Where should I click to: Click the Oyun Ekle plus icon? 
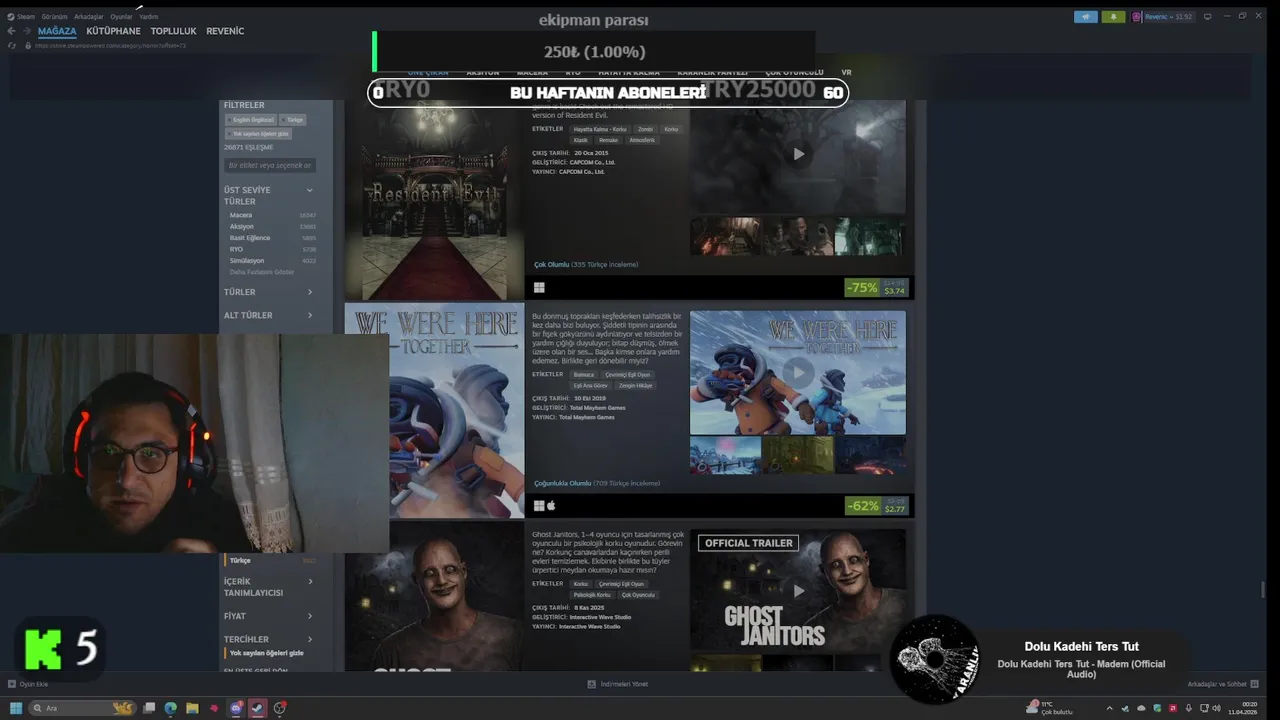point(12,684)
